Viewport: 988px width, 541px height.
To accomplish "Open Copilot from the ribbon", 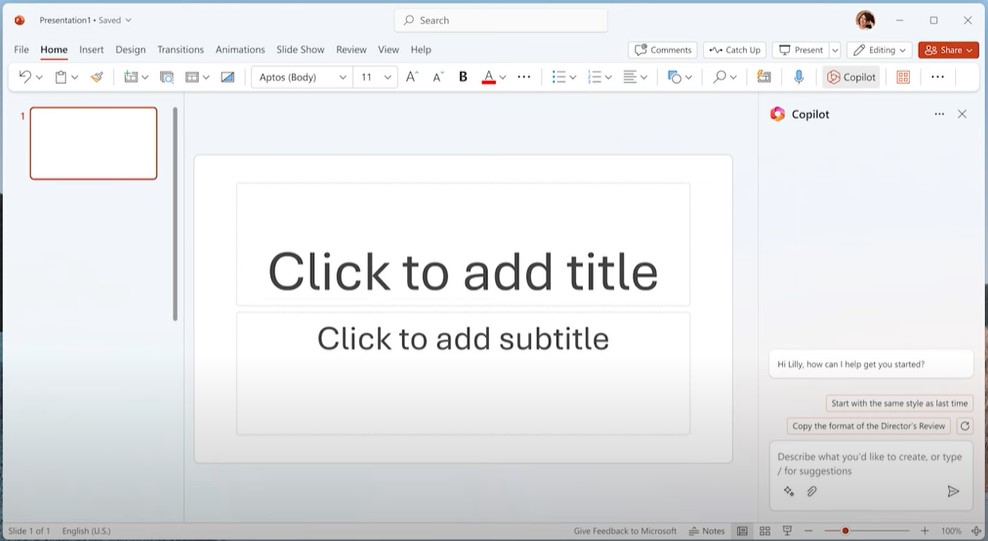I will [851, 77].
